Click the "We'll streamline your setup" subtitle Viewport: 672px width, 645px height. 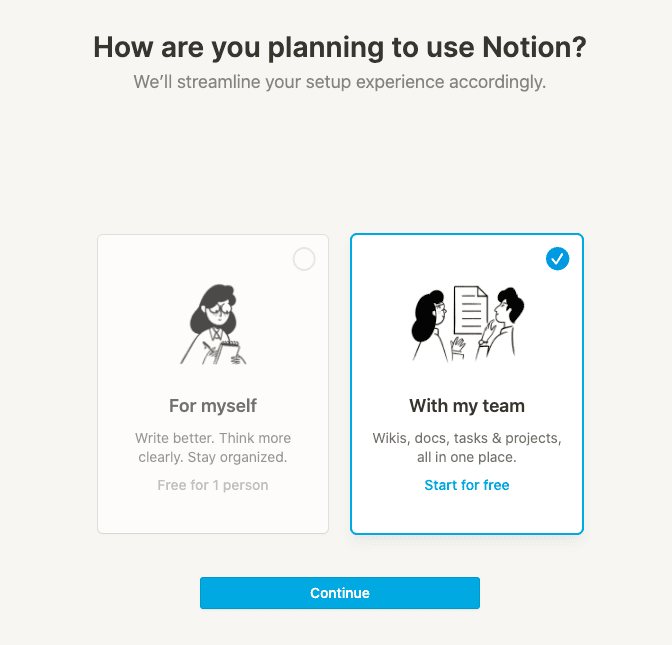click(340, 82)
